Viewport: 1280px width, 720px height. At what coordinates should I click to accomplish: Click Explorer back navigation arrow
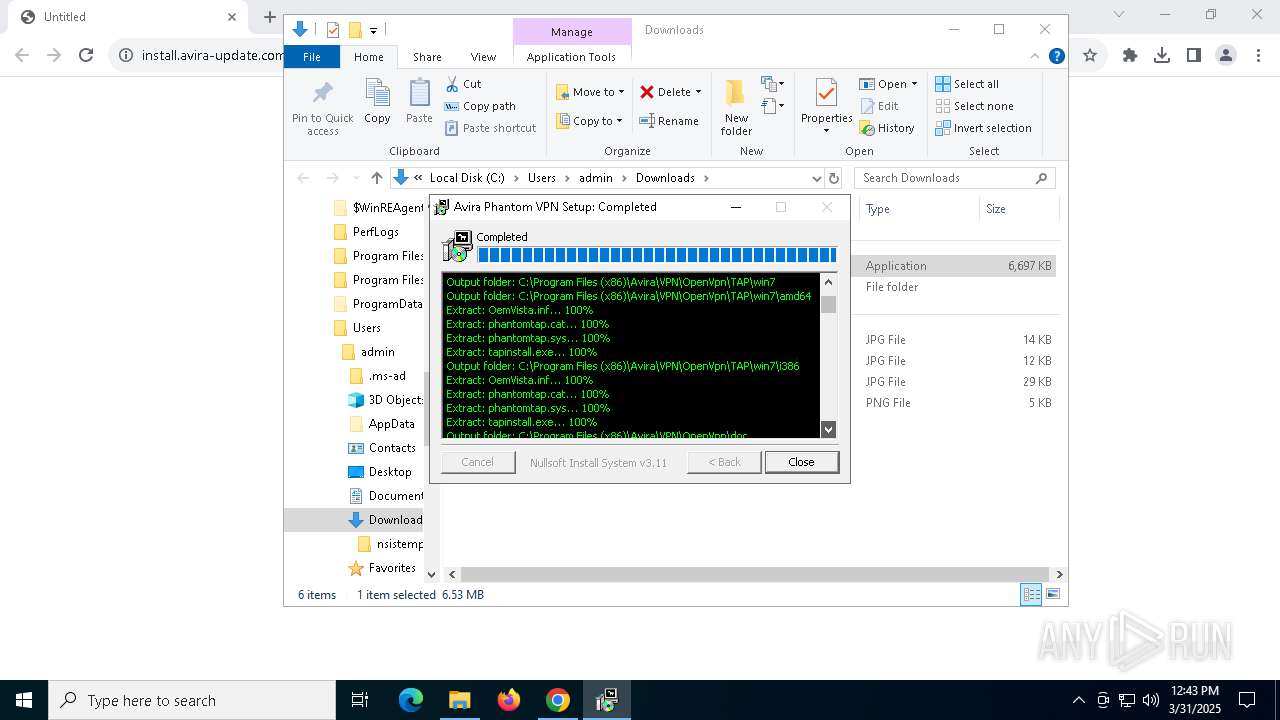click(303, 178)
